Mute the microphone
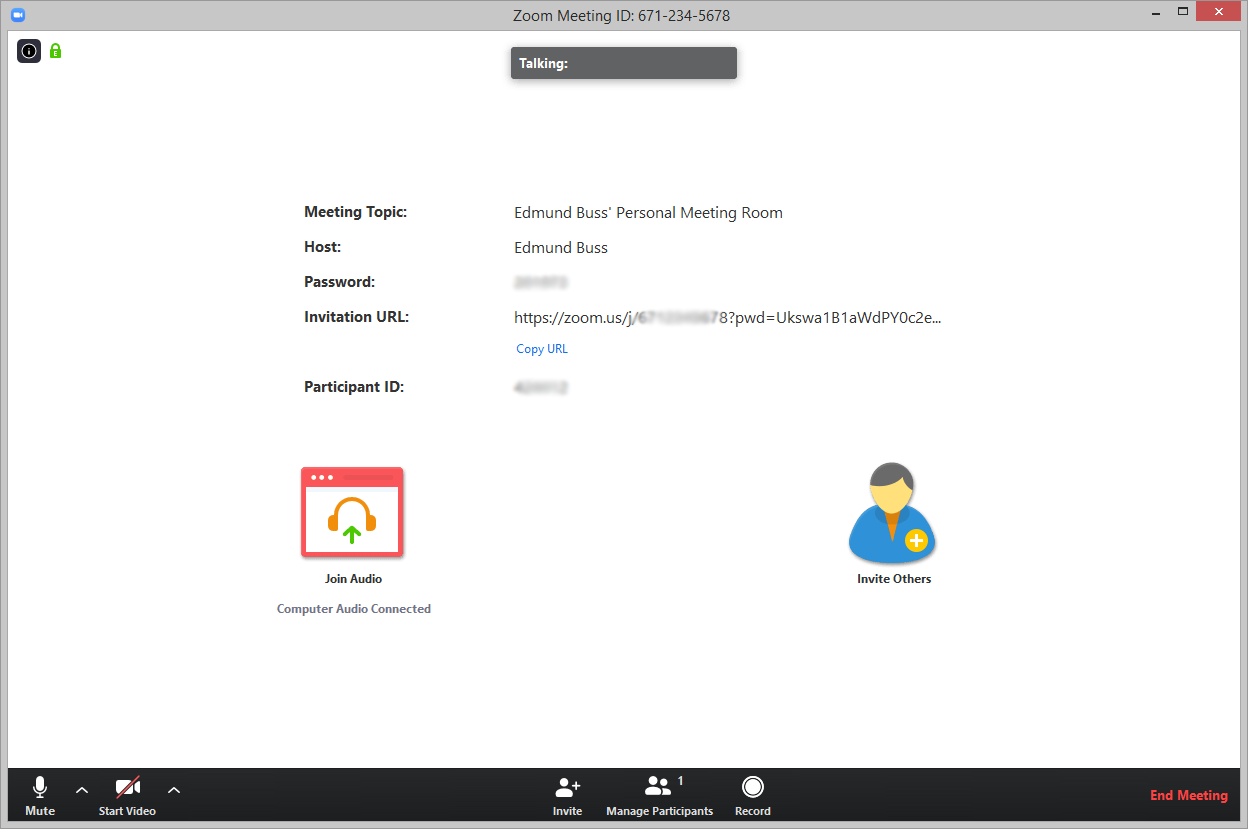The width and height of the screenshot is (1248, 829). pyautogui.click(x=40, y=797)
